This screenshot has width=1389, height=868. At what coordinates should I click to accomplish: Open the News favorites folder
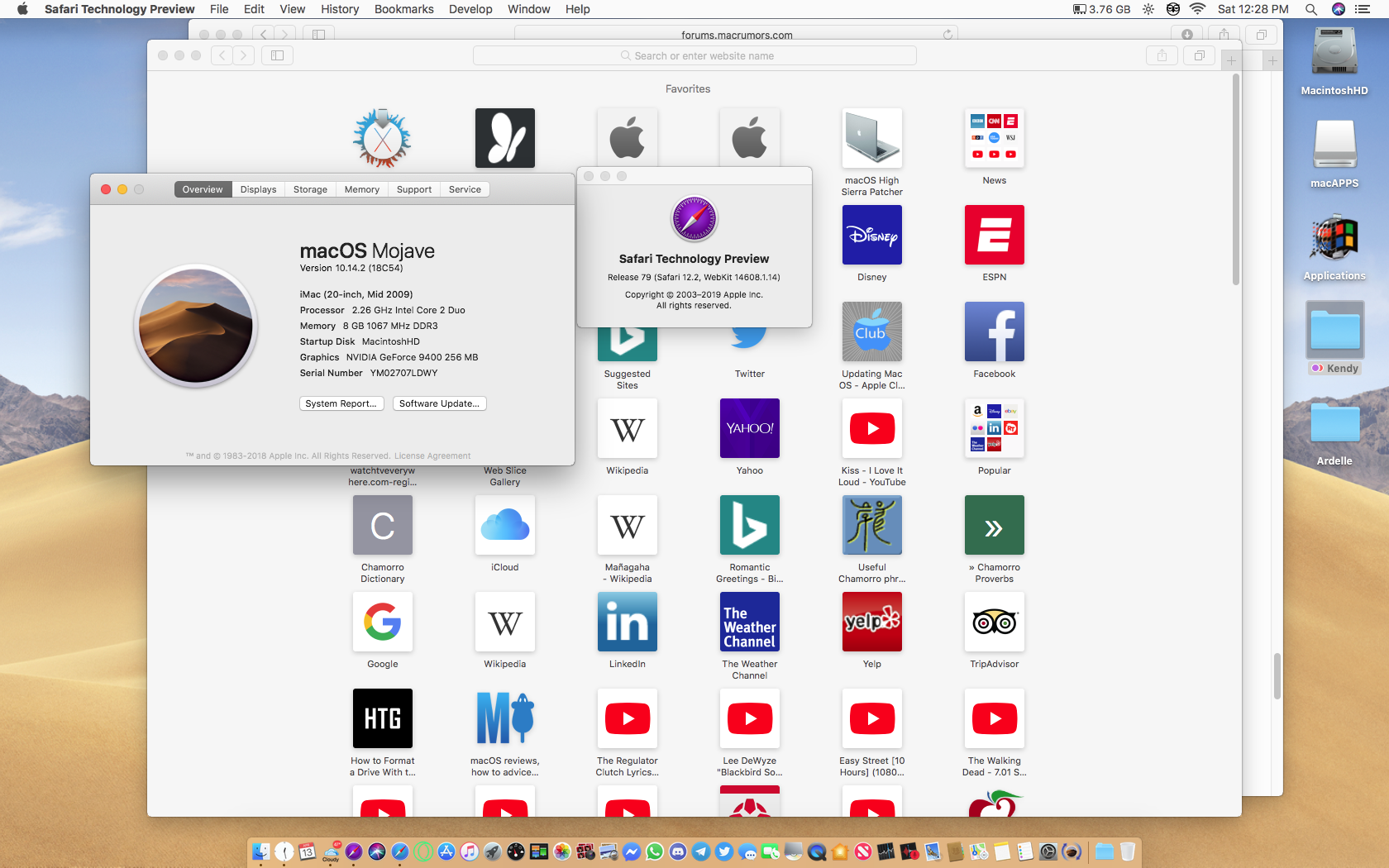994,138
